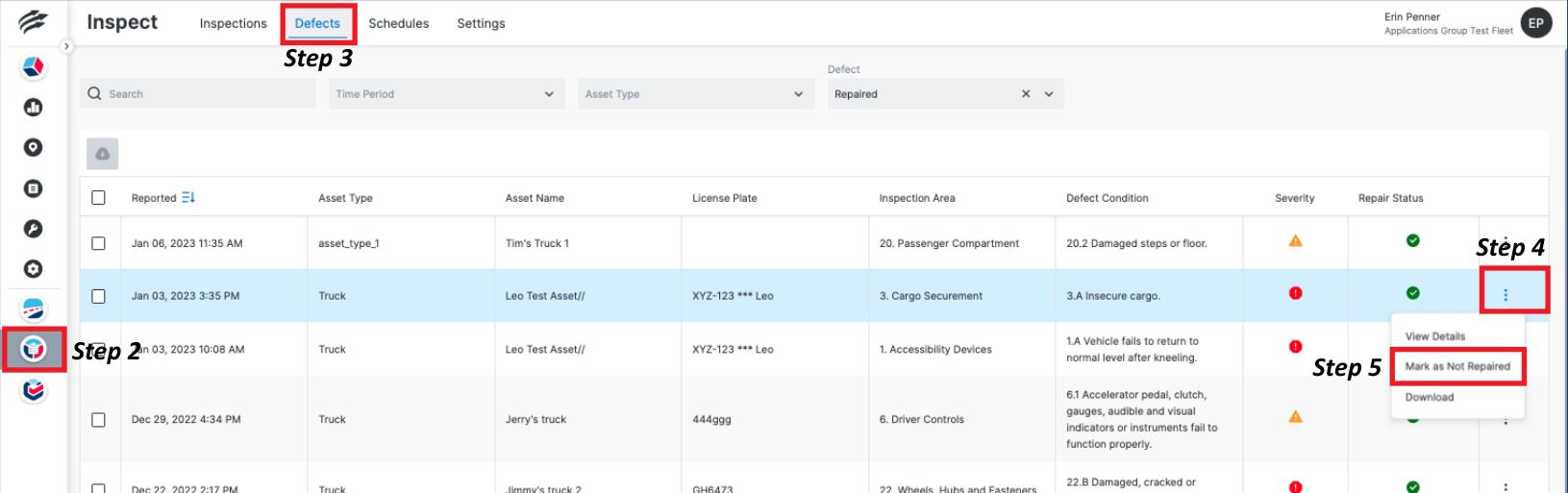Click the cloud download icon button

click(x=103, y=154)
